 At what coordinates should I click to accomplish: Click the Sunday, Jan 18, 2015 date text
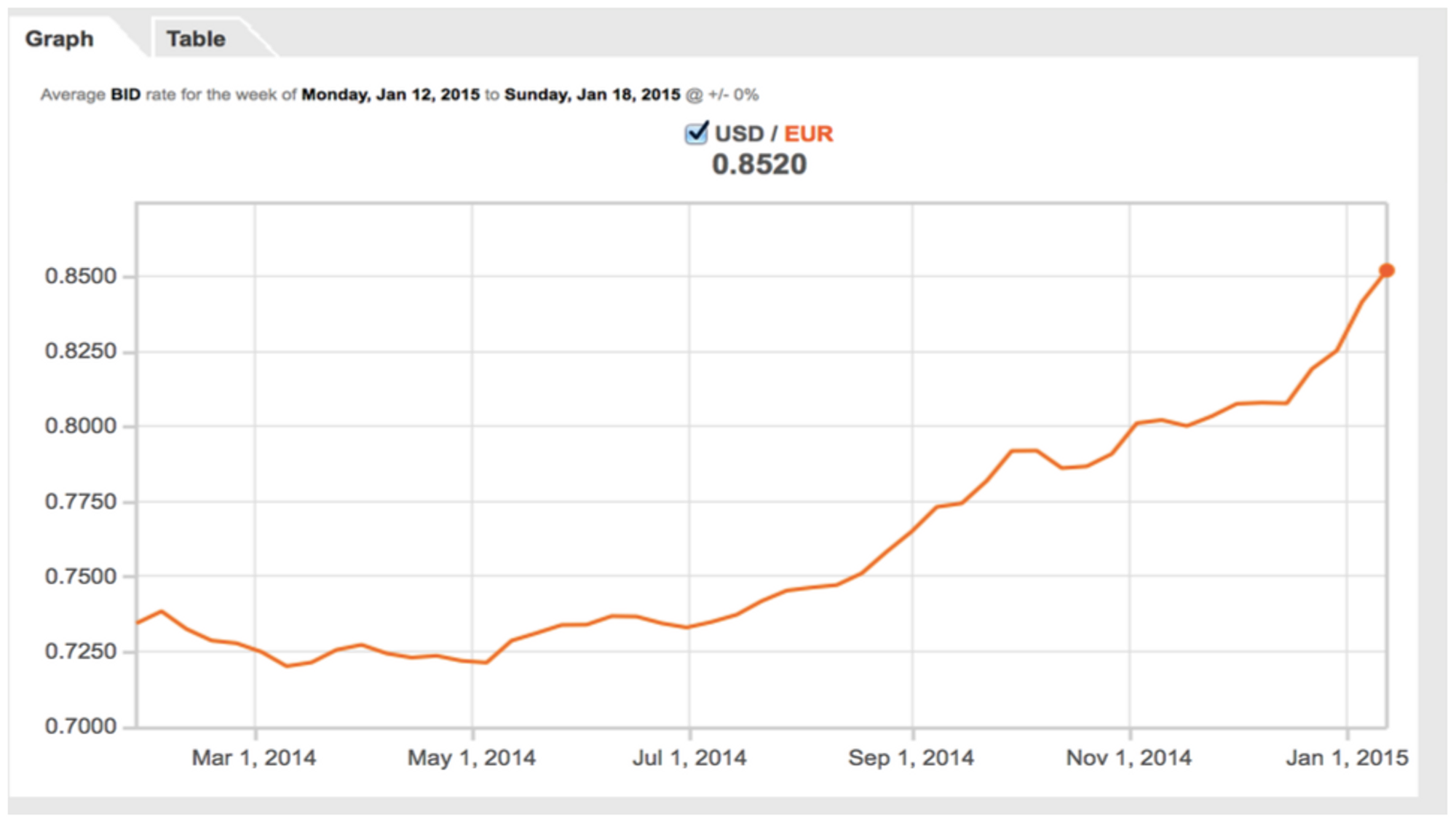click(x=593, y=95)
